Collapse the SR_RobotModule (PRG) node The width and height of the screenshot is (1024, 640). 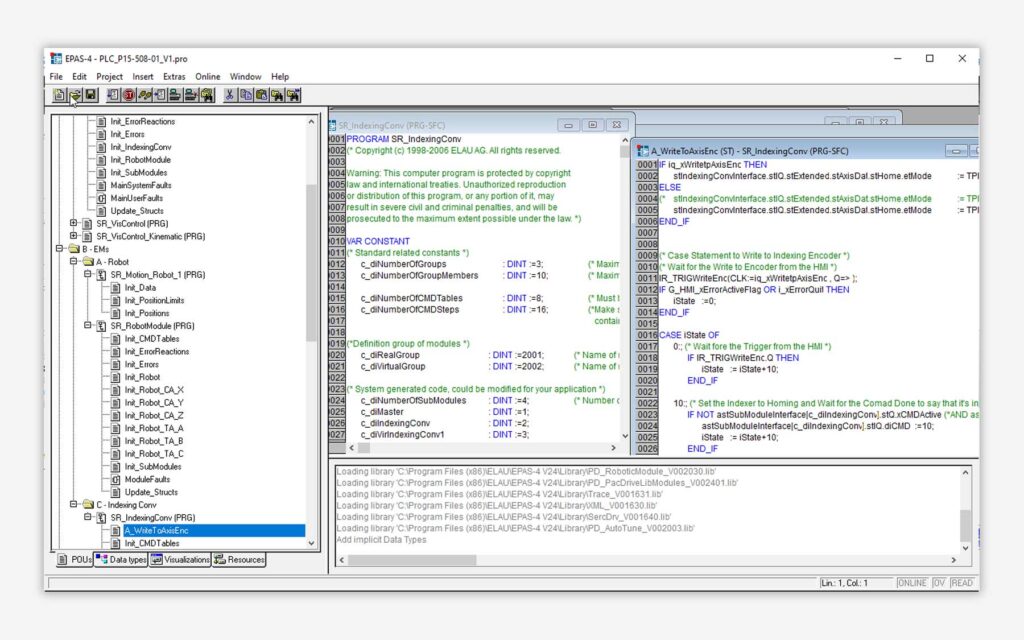coord(87,326)
